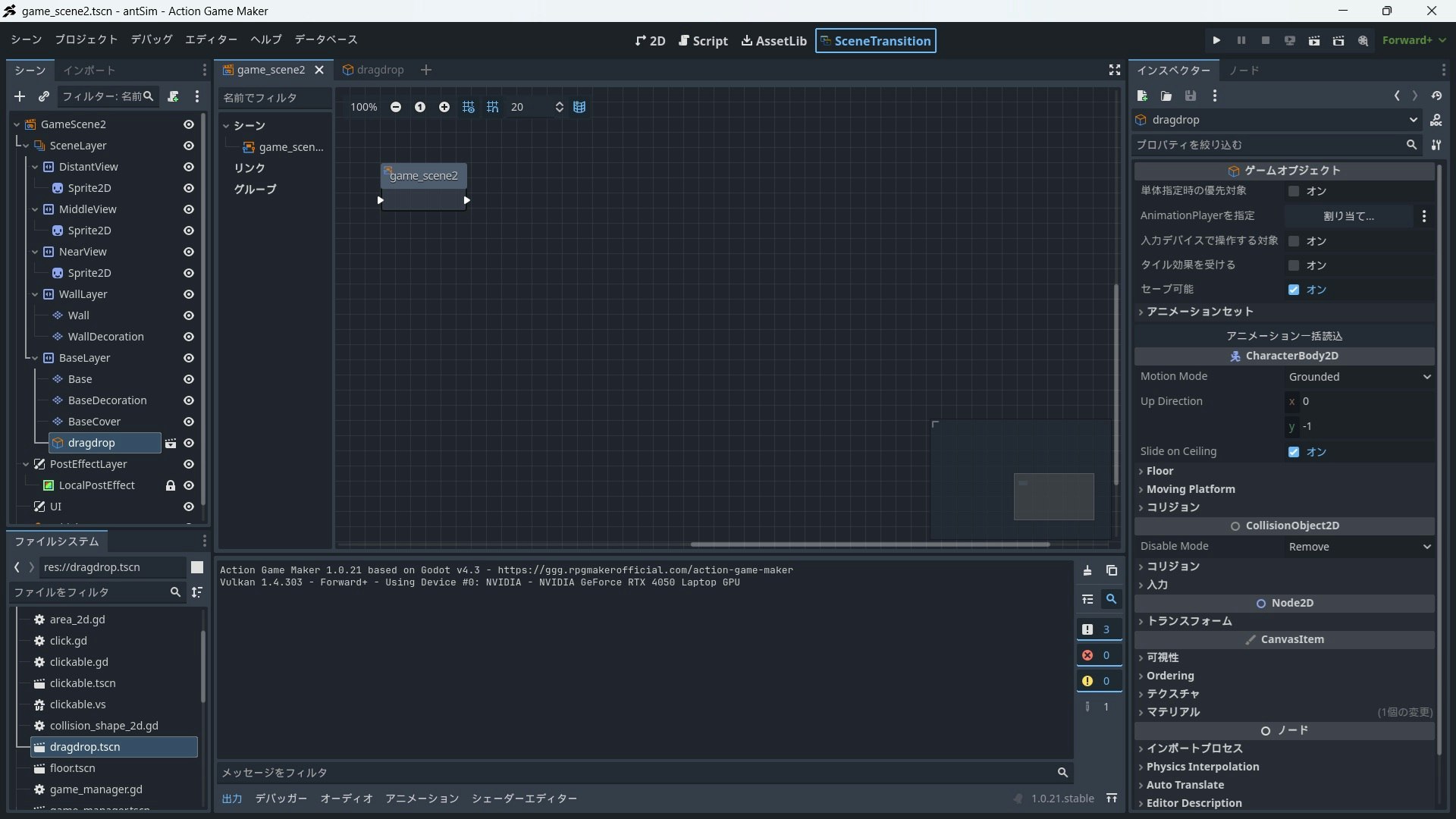Copy output log to clipboard icon
The width and height of the screenshot is (1456, 819).
coord(1112,570)
